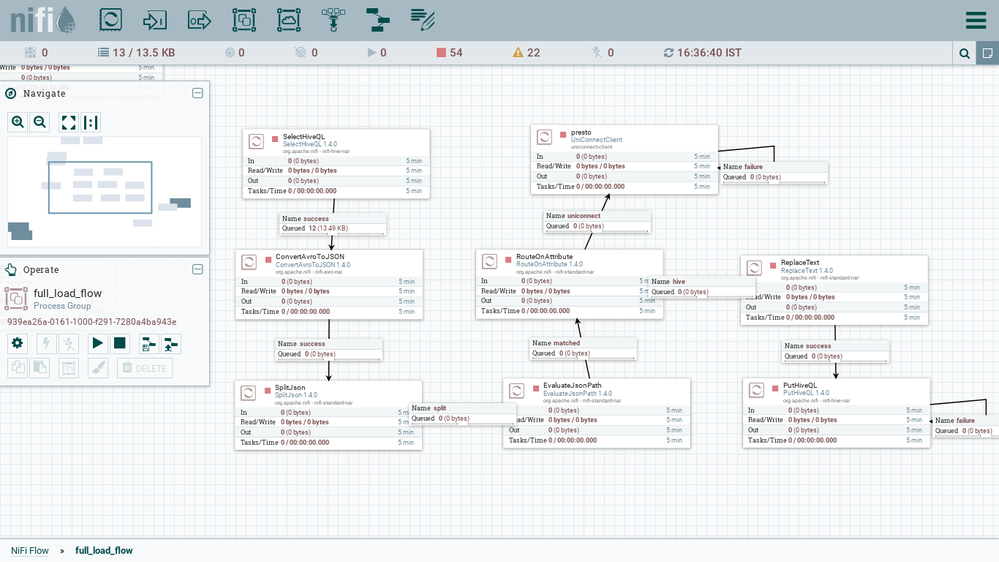
Task: Collapse the Operate panel
Action: pos(197,269)
